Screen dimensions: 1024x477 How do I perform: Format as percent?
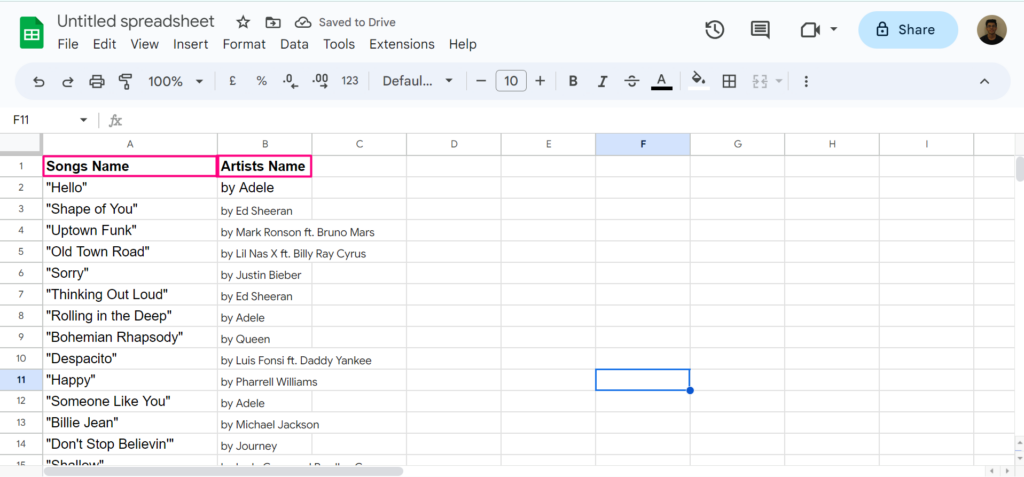261,81
